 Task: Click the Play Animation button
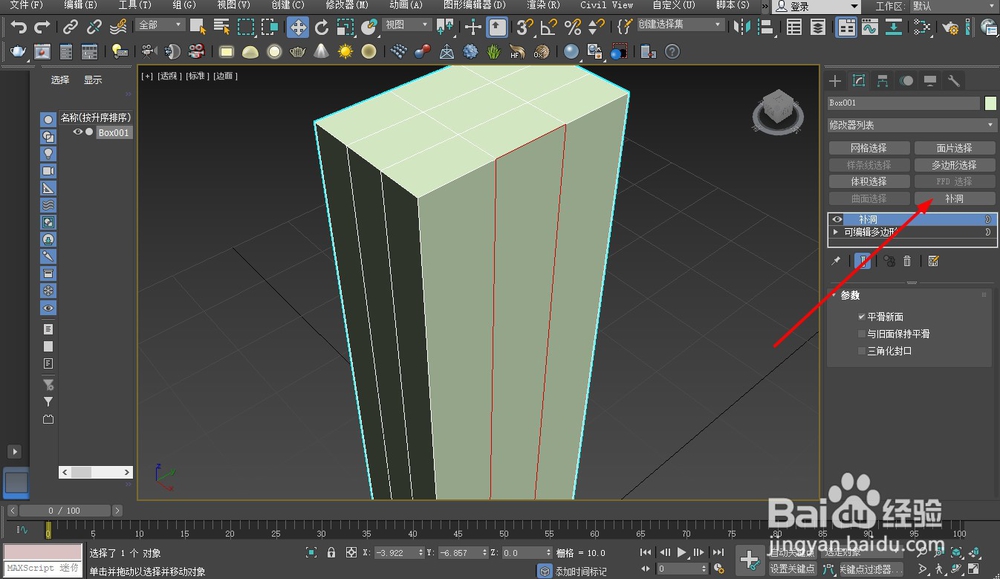pyautogui.click(x=682, y=552)
